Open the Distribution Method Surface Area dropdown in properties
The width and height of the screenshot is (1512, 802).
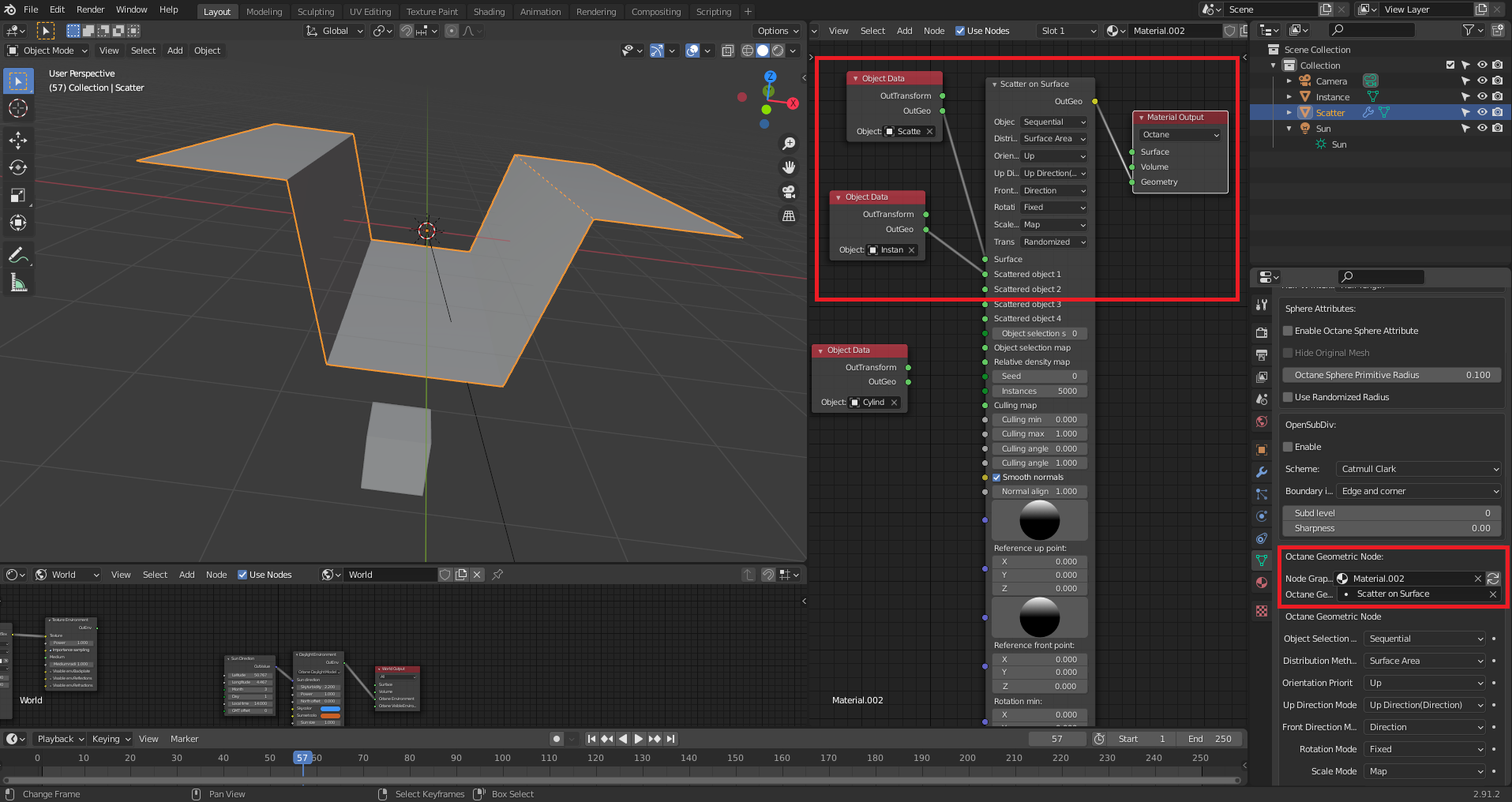[1425, 661]
